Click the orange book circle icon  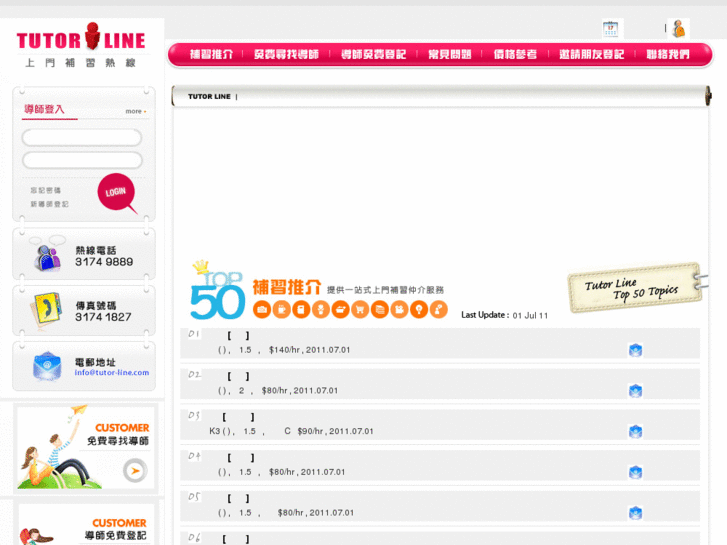pos(301,309)
